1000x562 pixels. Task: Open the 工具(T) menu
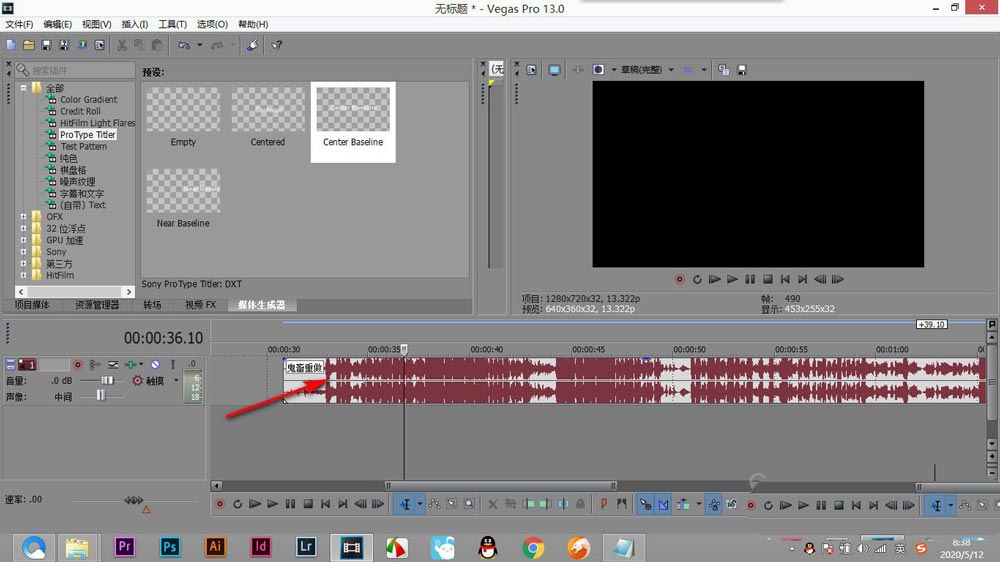point(172,24)
